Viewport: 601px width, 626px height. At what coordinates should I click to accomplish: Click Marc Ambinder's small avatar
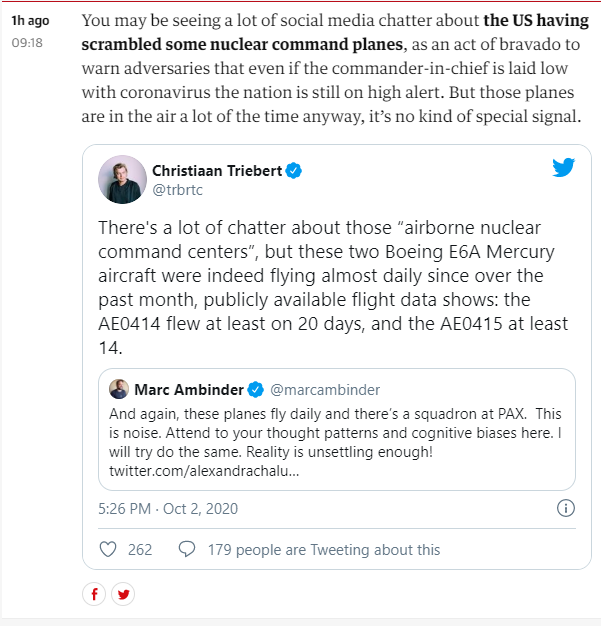(x=119, y=389)
